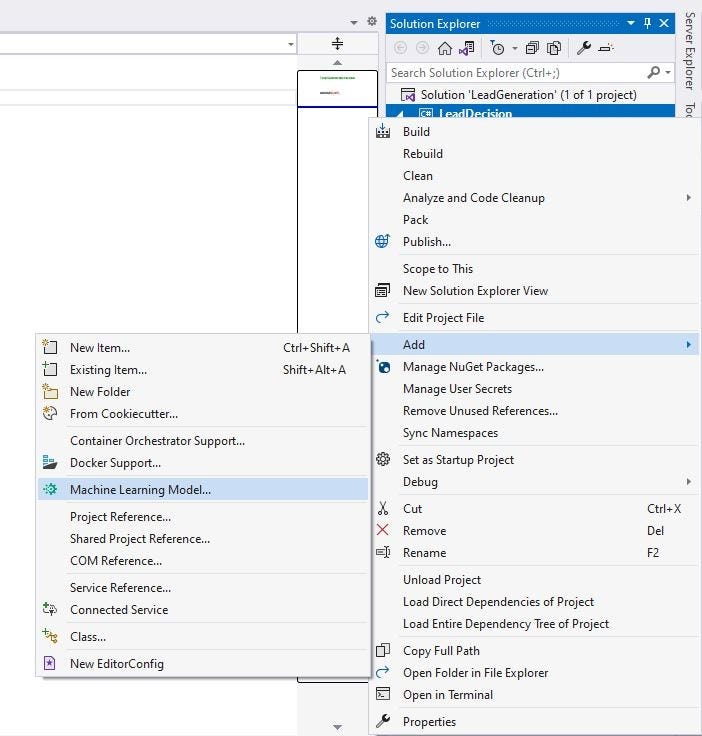Click the Pending Changes Filter clock icon
This screenshot has height=736, width=702.
497,48
